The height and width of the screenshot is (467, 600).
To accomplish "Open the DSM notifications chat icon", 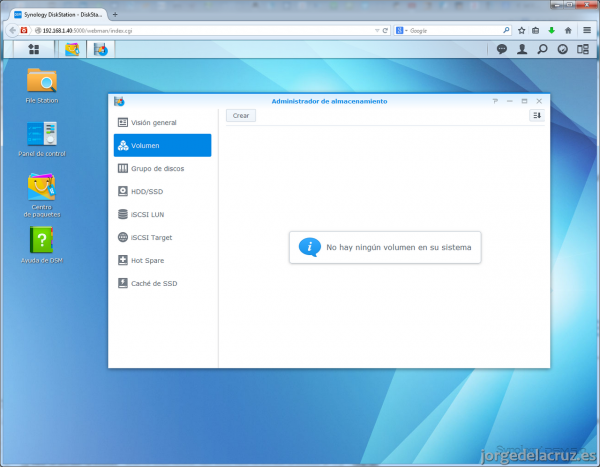I will coord(502,49).
